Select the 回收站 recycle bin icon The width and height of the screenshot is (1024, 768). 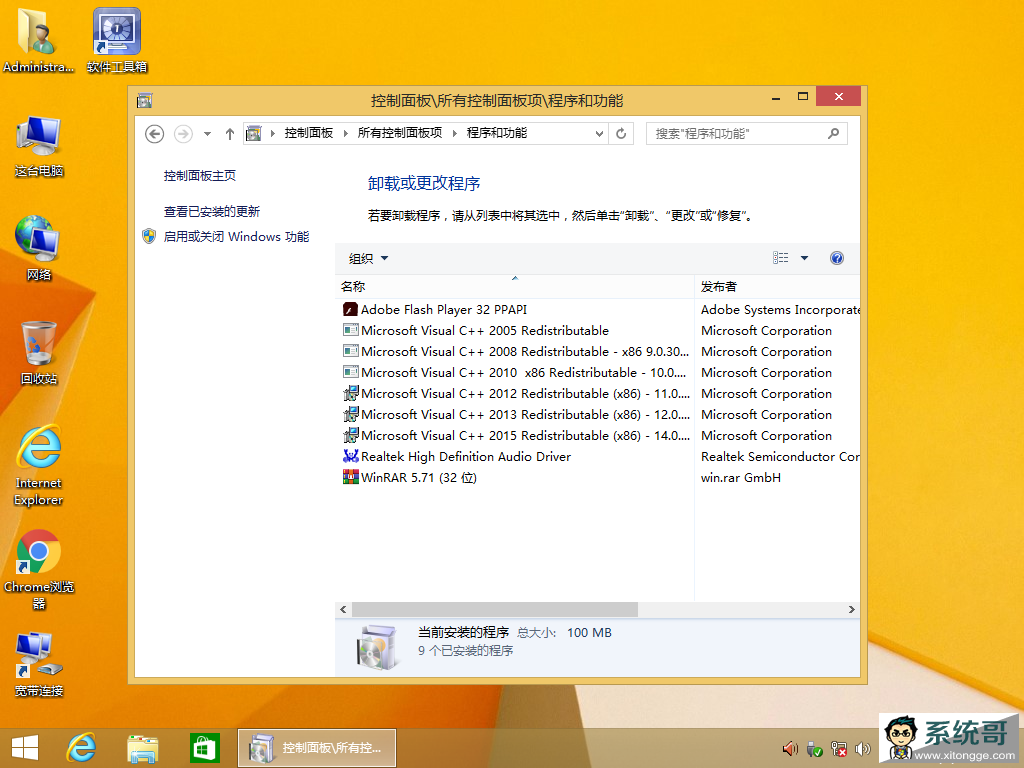39,353
